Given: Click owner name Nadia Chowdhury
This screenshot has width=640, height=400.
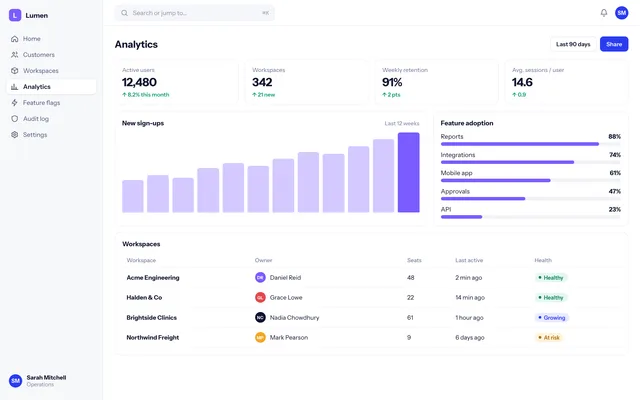Looking at the screenshot, I should click(294, 318).
